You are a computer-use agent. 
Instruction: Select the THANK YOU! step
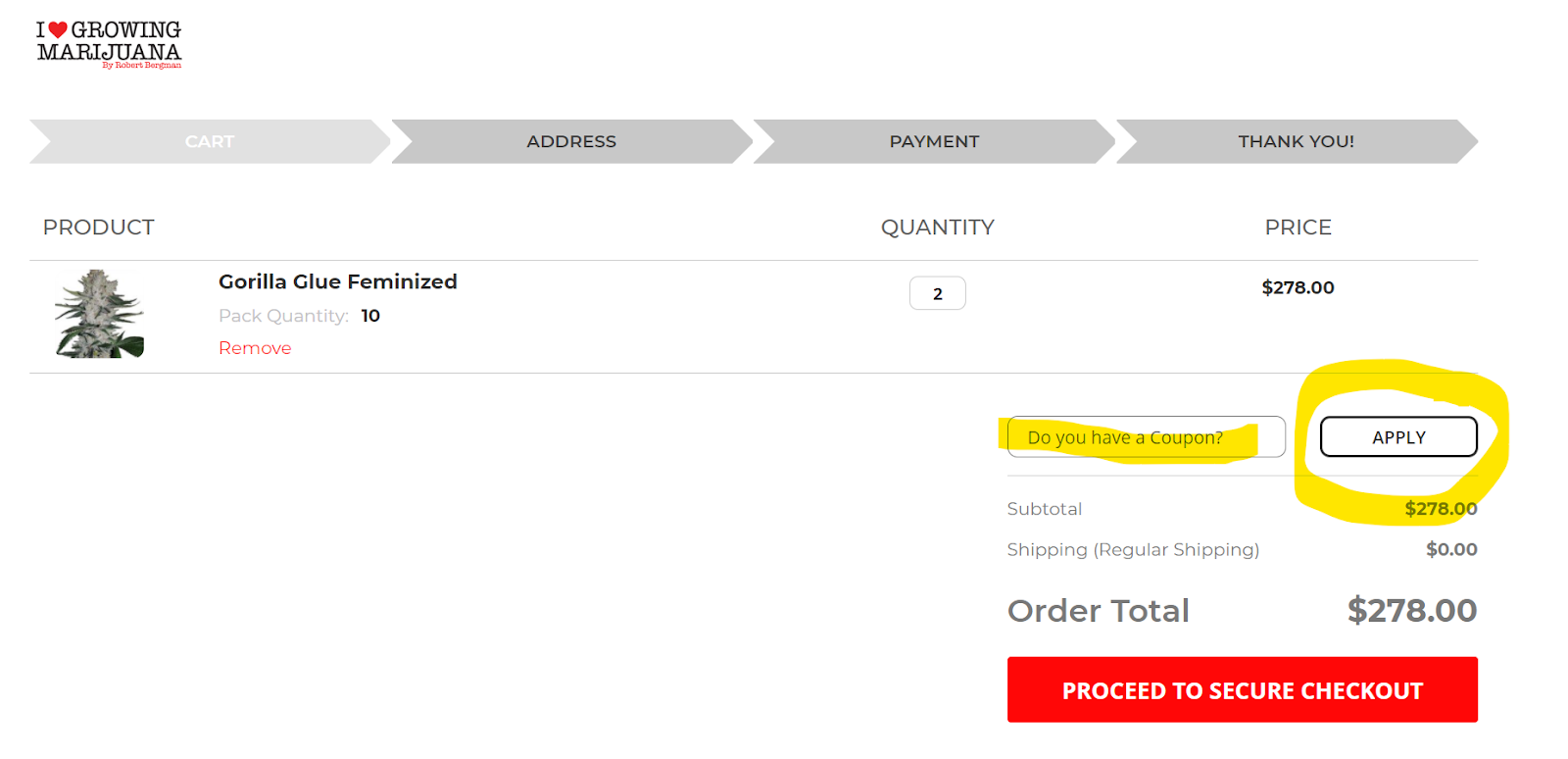(x=1296, y=141)
